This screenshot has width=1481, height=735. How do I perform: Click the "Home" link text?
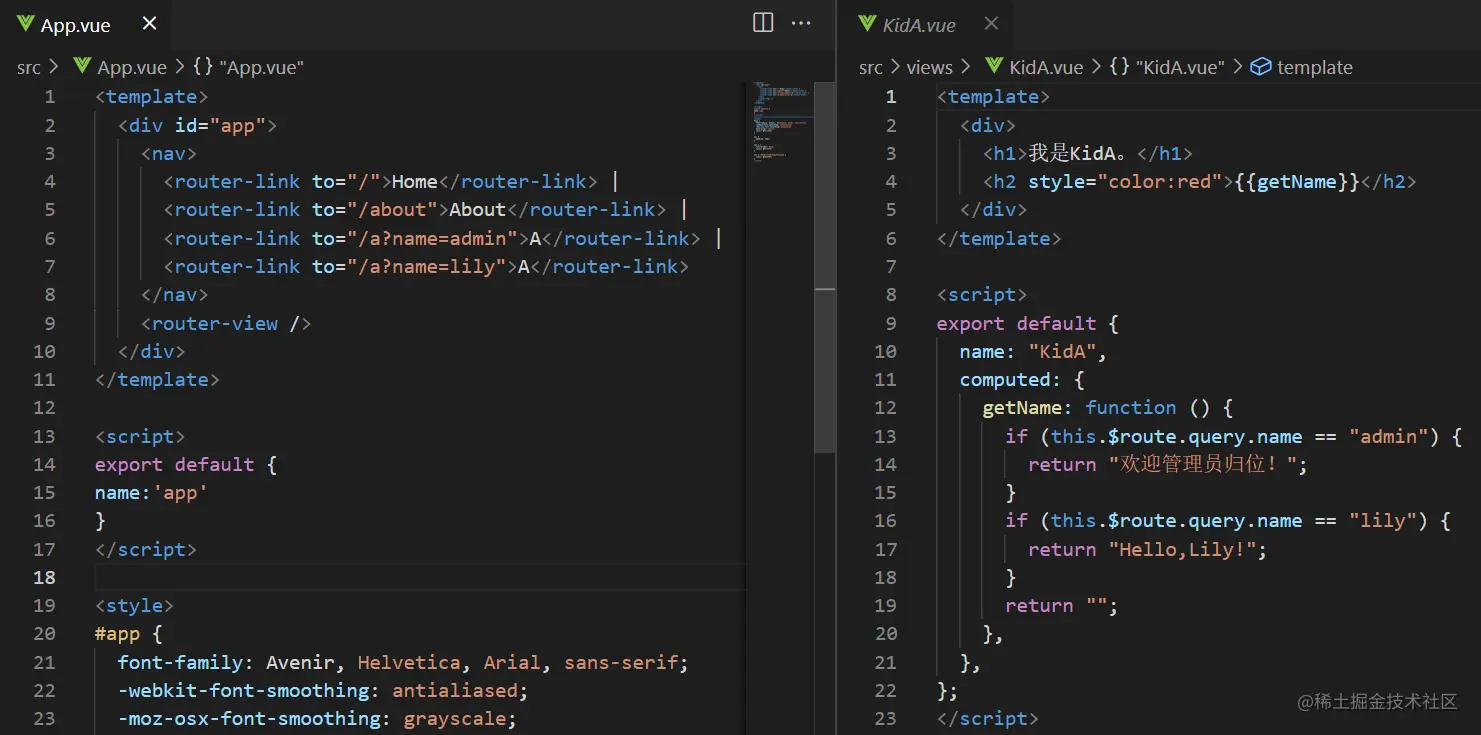[415, 181]
